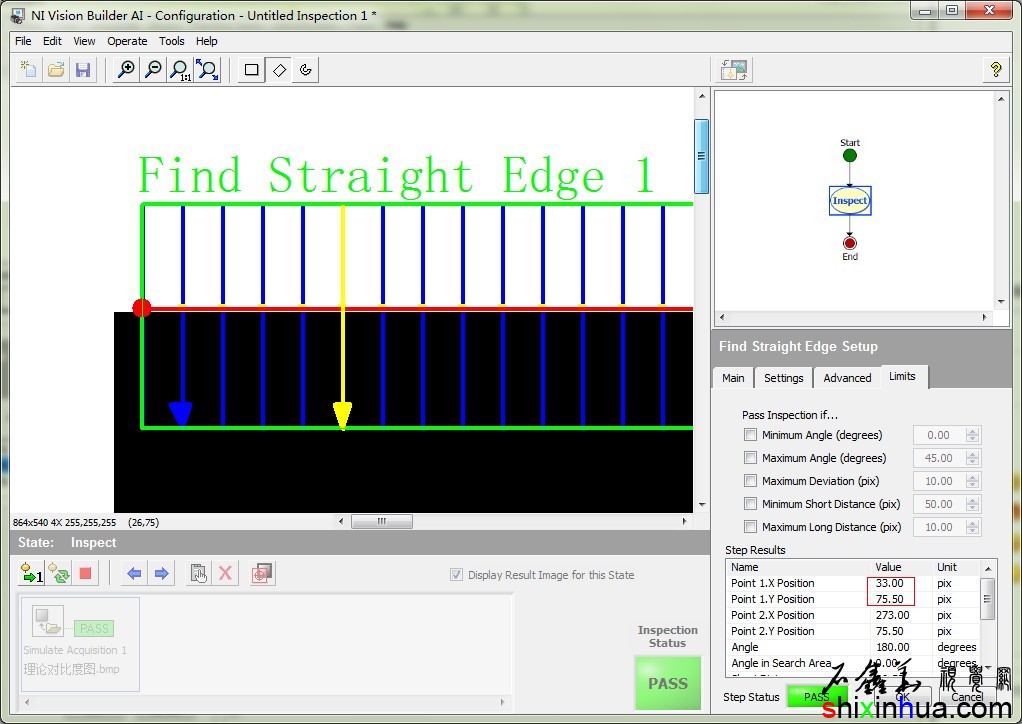Click the New Inspection toolbar icon

[x=29, y=70]
